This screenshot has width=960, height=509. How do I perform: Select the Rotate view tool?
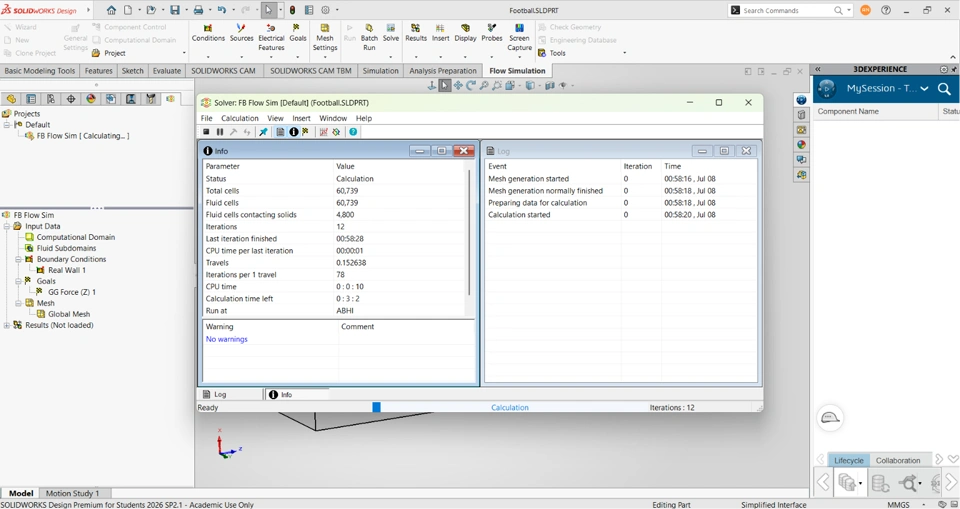pyautogui.click(x=471, y=86)
